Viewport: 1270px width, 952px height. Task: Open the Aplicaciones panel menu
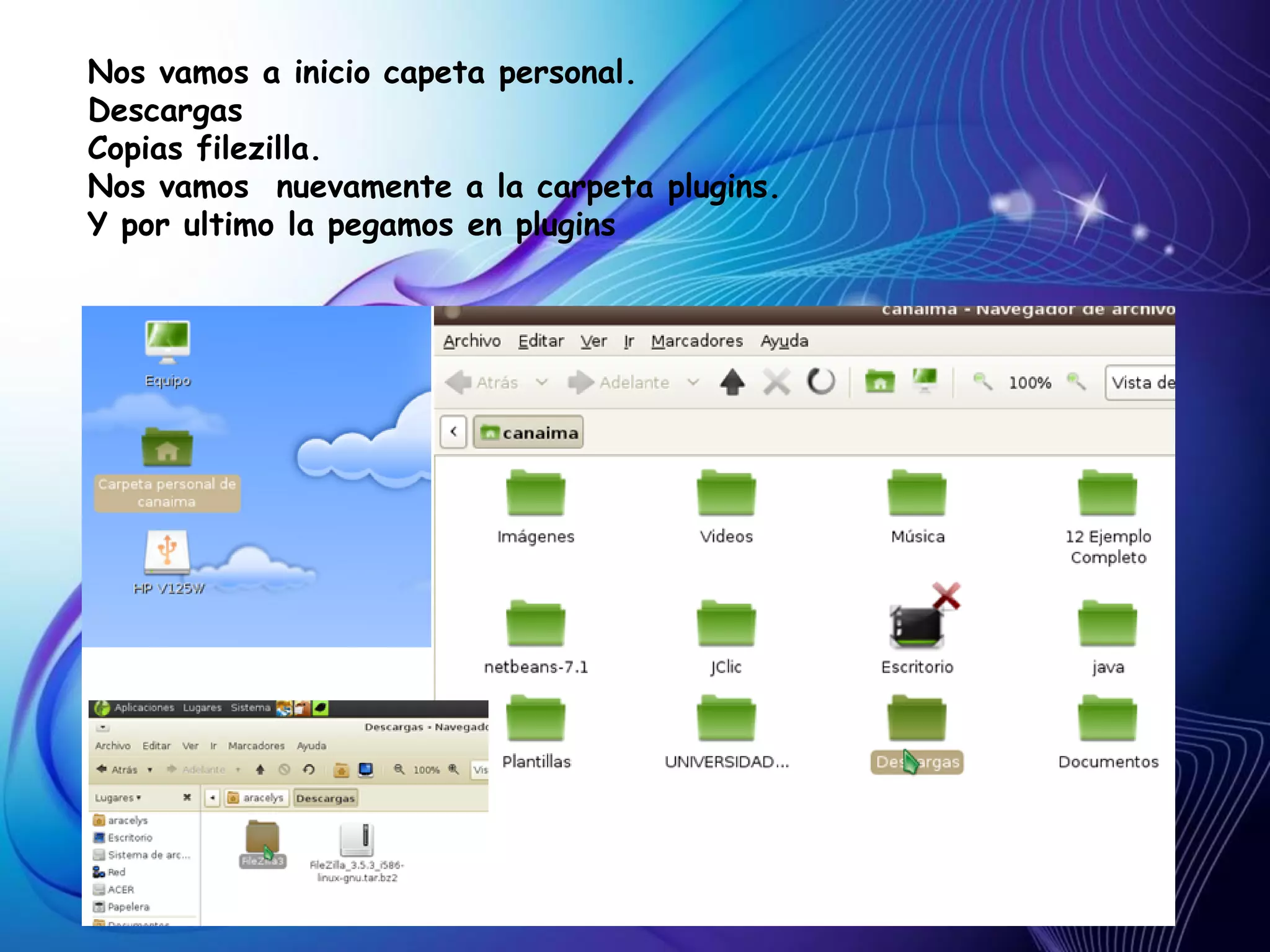click(x=144, y=707)
